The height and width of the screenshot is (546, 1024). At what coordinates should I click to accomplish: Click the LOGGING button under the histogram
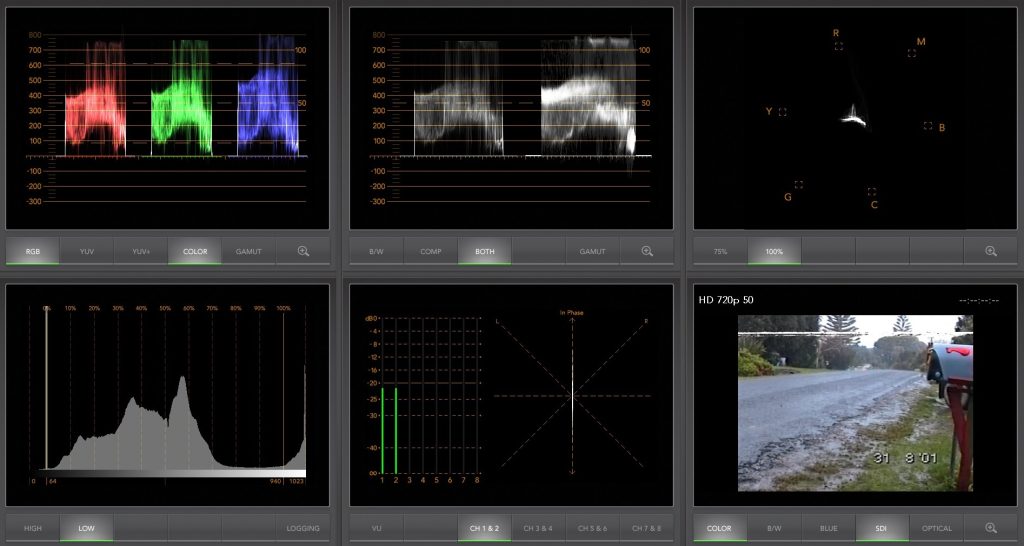pos(303,528)
